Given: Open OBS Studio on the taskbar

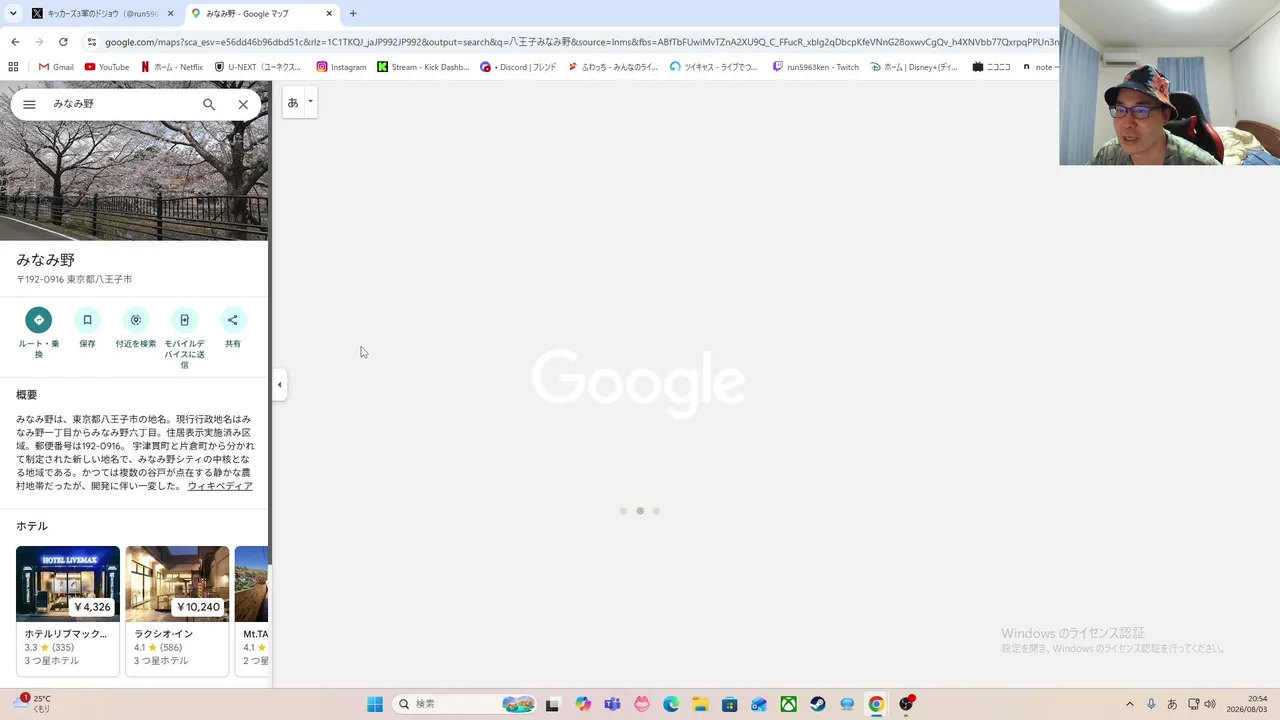Looking at the screenshot, I should [x=906, y=704].
